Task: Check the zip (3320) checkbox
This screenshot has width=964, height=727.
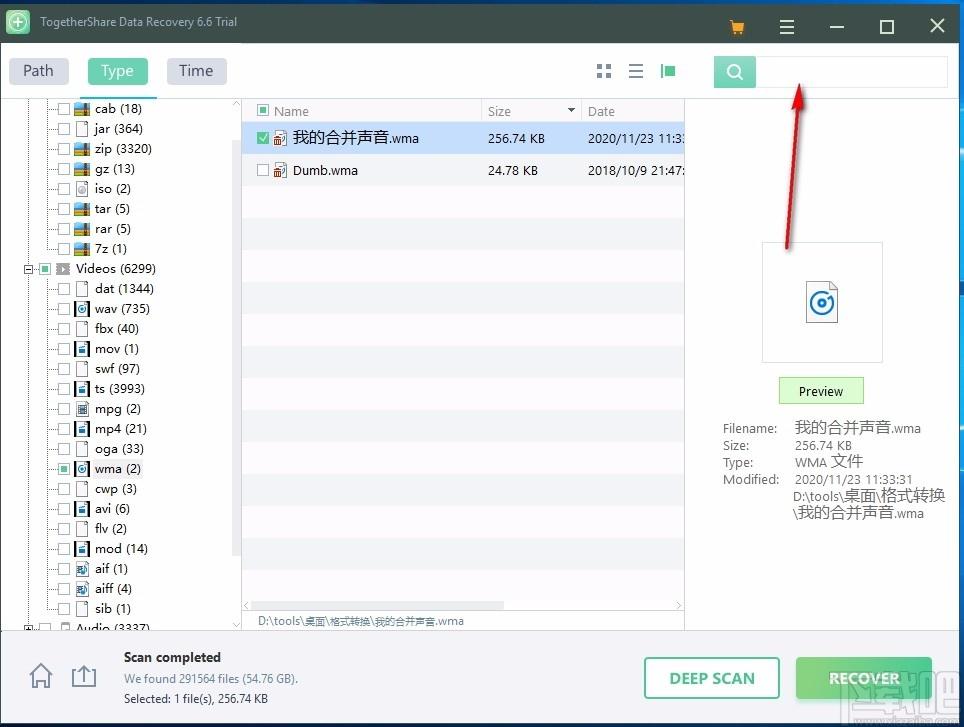Action: (63, 149)
